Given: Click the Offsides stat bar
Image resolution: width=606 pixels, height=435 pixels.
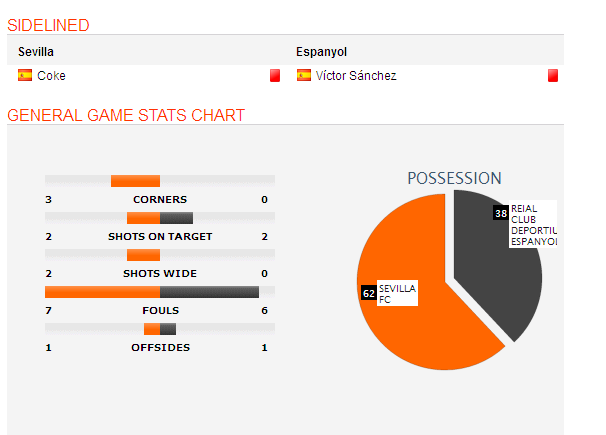Looking at the screenshot, I should point(160,329).
